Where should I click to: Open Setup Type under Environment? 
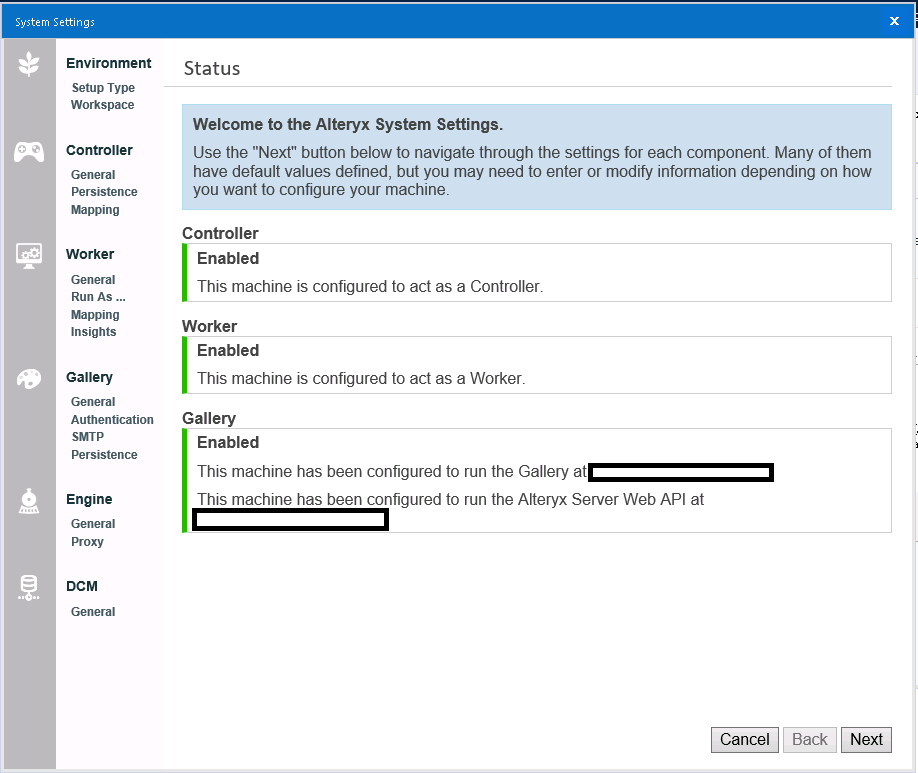[102, 87]
